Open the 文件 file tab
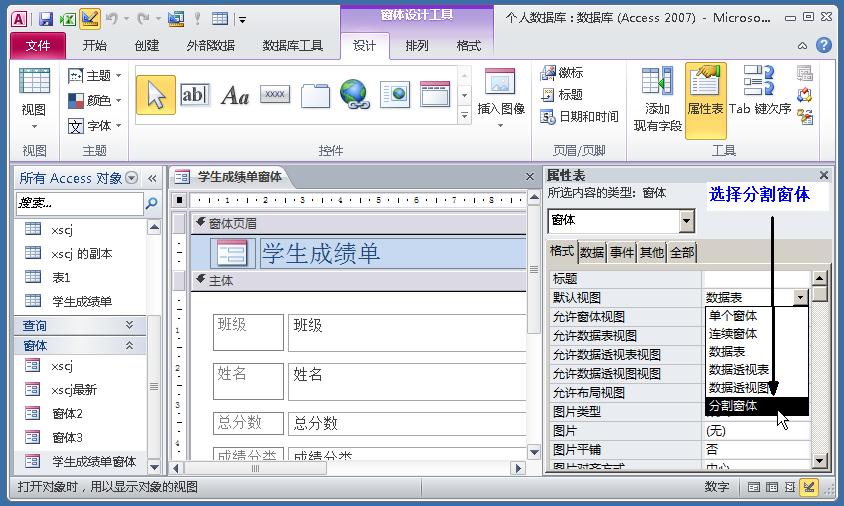Viewport: 844px width, 506px height. [38, 46]
